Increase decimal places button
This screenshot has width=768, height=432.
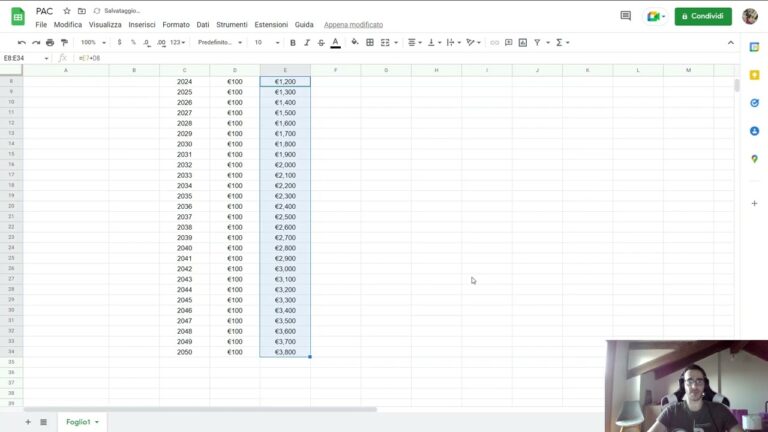coord(161,43)
